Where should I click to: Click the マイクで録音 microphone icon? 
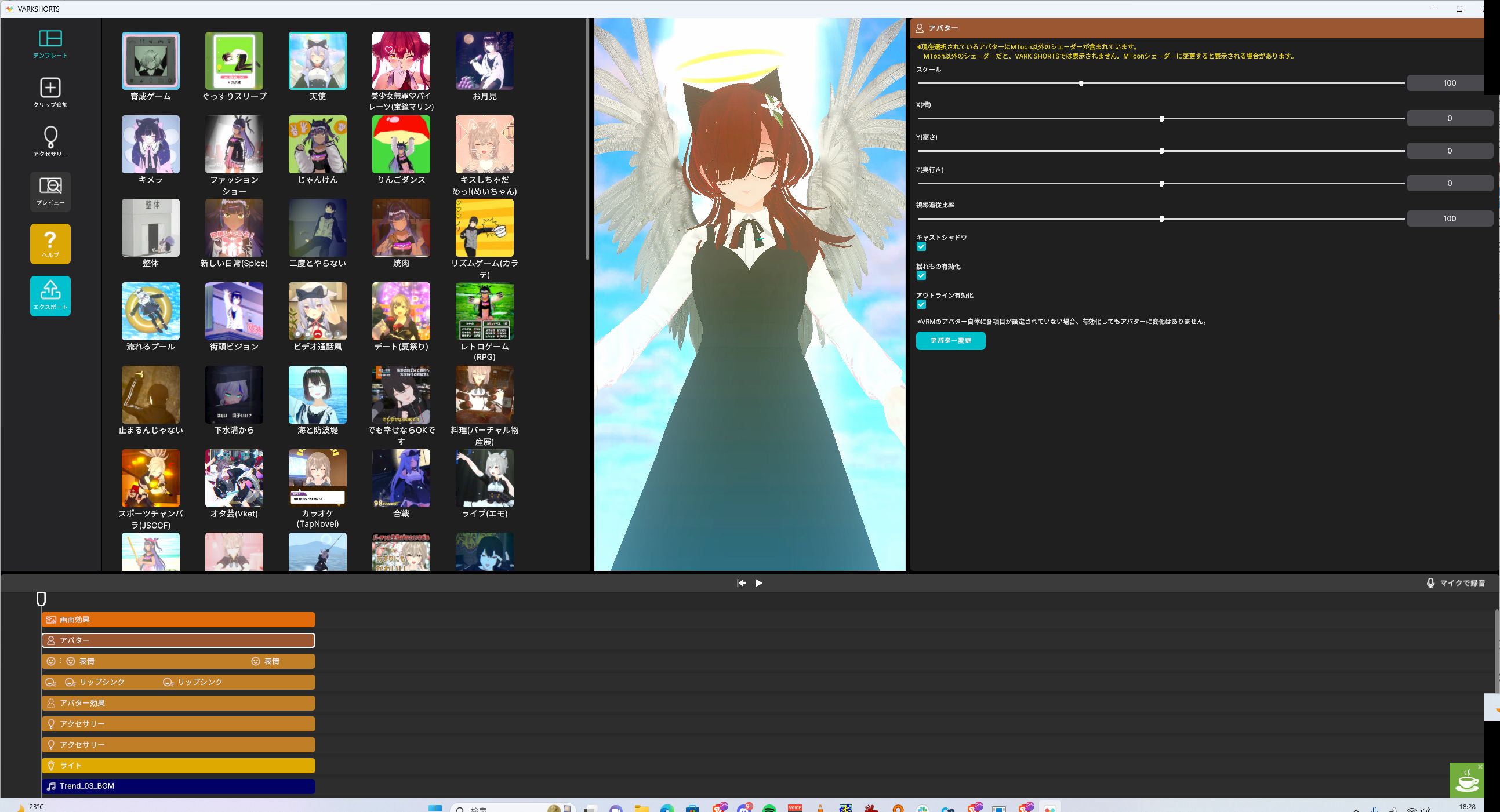(x=1430, y=582)
